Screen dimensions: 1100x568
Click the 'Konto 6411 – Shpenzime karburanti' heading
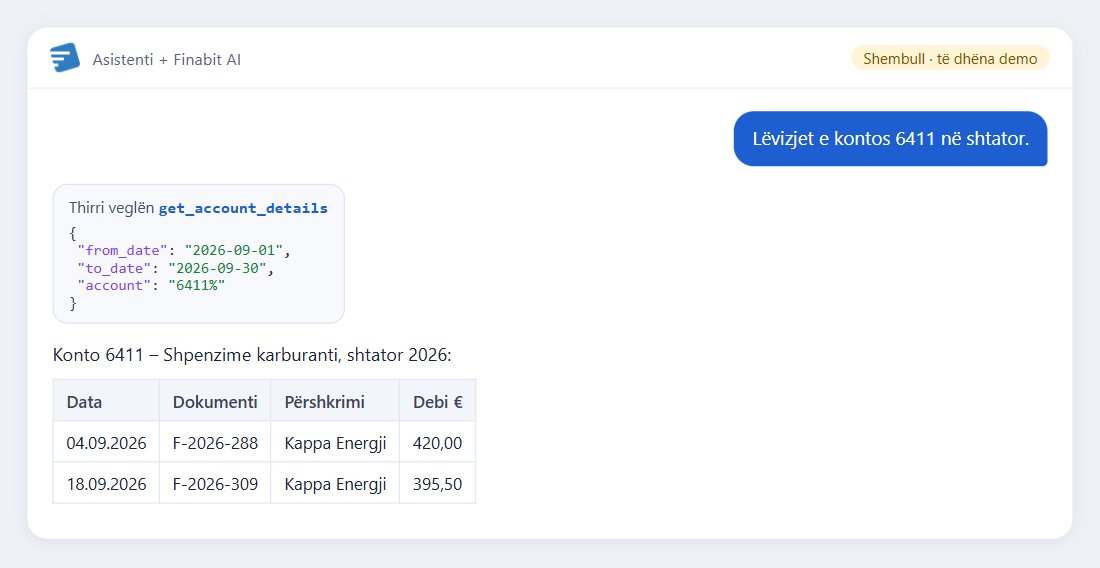coord(253,356)
